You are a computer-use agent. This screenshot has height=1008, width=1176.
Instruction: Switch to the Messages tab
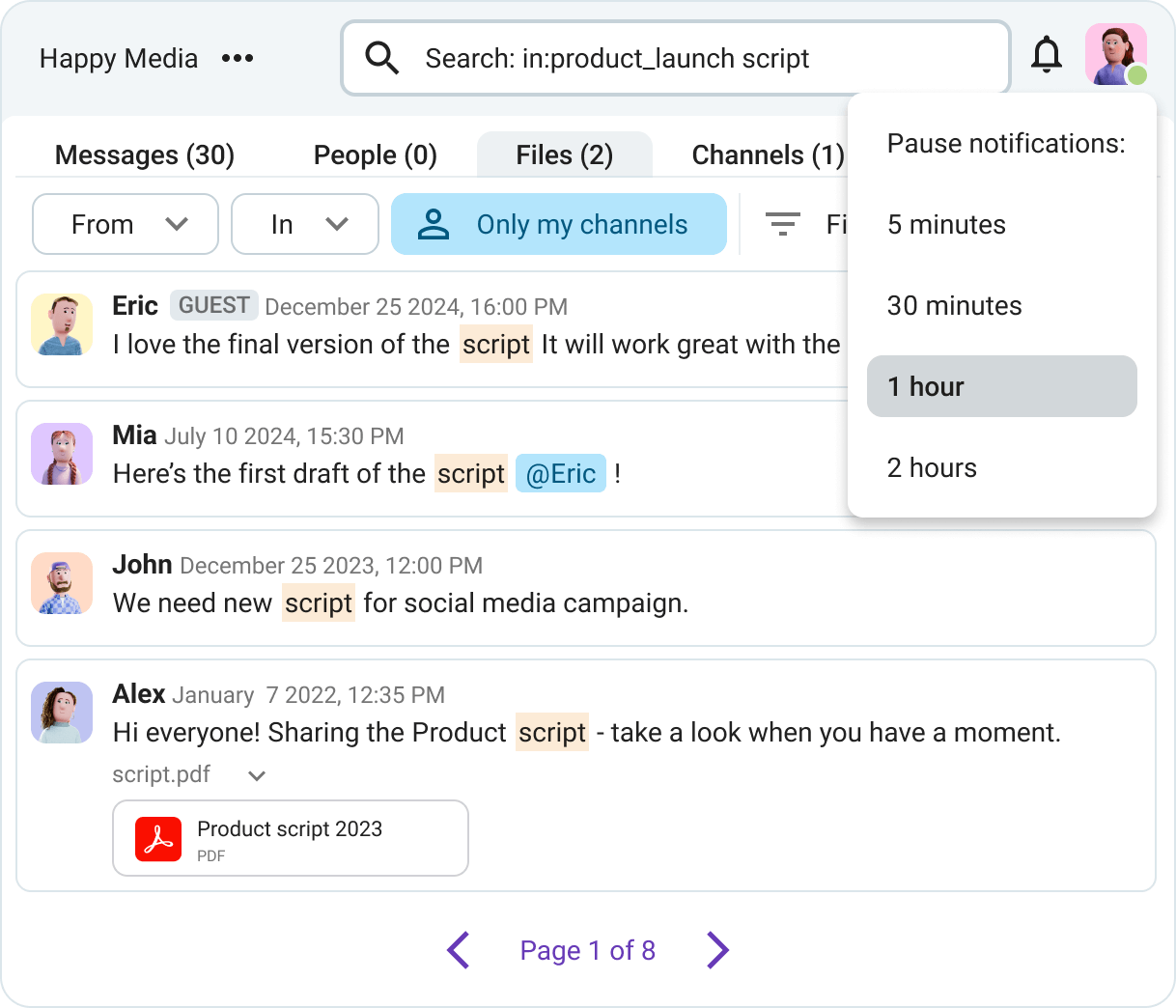click(144, 154)
